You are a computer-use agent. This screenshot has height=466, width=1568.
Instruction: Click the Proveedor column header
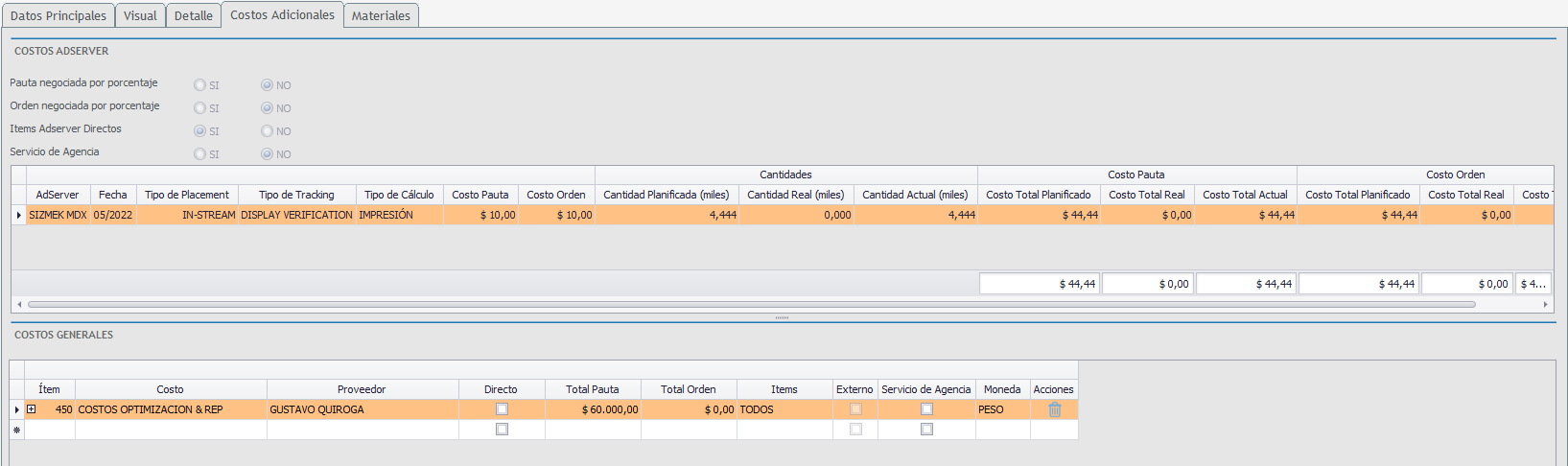coord(362,389)
